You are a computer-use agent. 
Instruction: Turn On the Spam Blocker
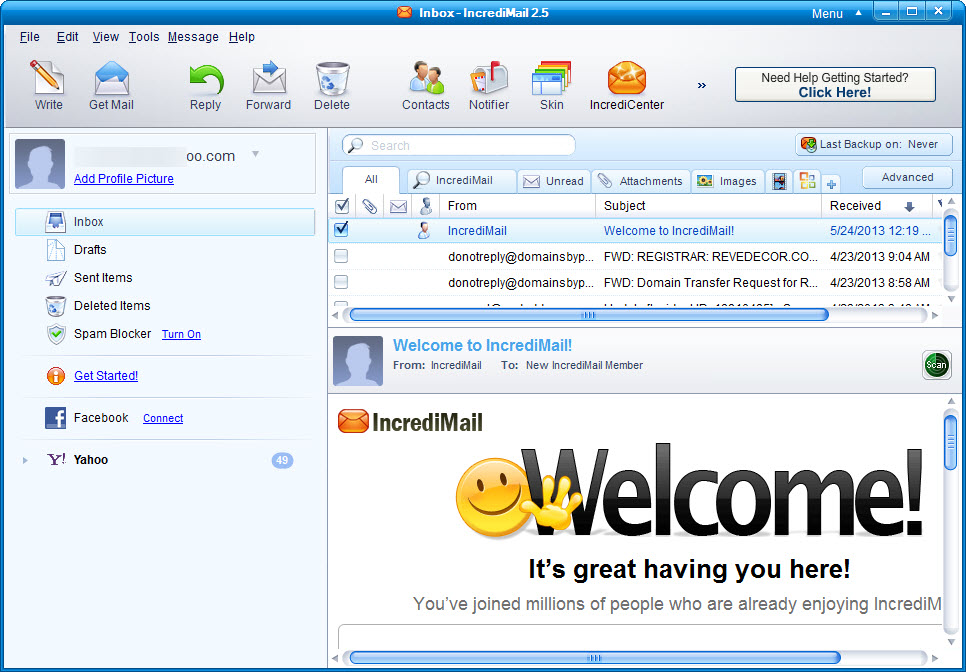click(x=181, y=334)
